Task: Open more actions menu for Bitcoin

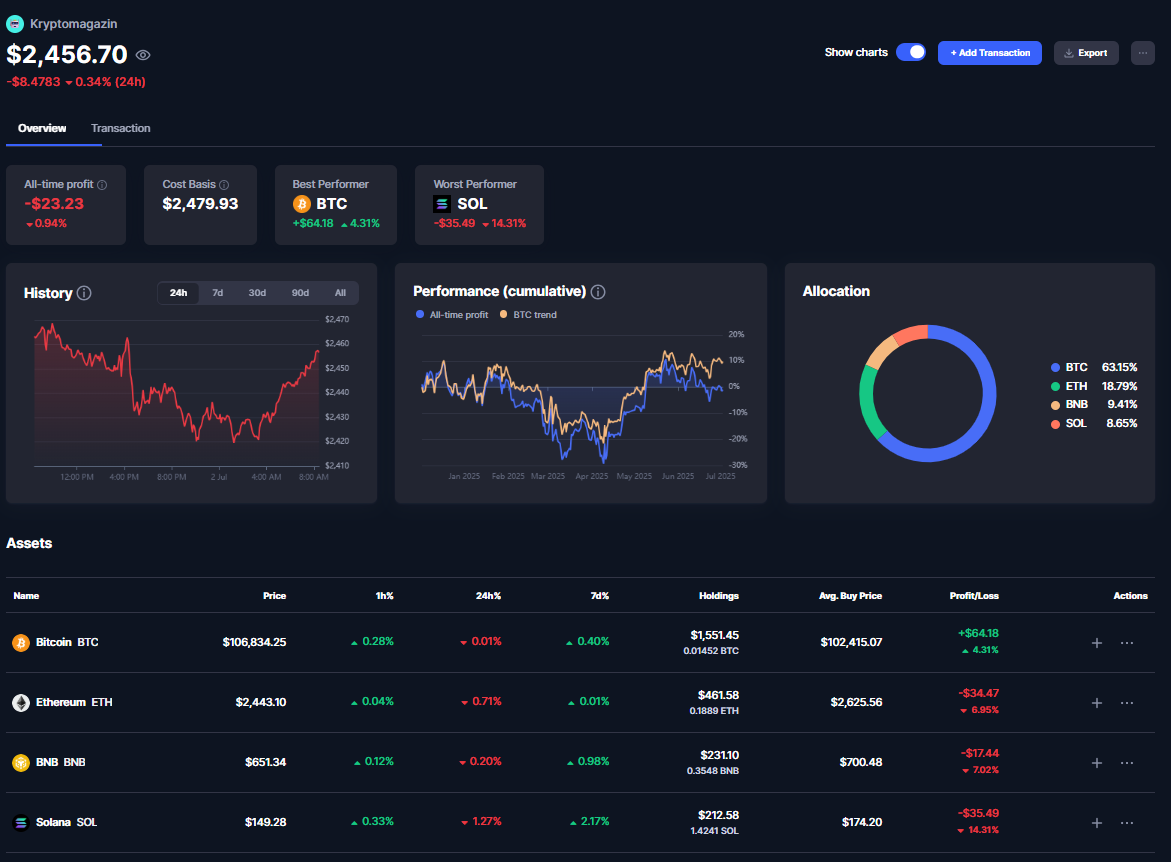Action: pyautogui.click(x=1127, y=642)
